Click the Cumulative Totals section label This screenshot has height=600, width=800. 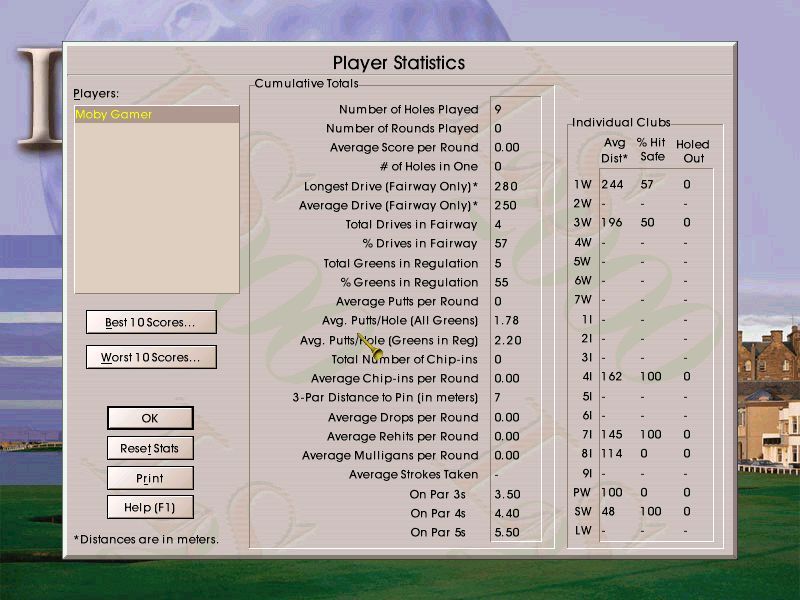click(304, 83)
